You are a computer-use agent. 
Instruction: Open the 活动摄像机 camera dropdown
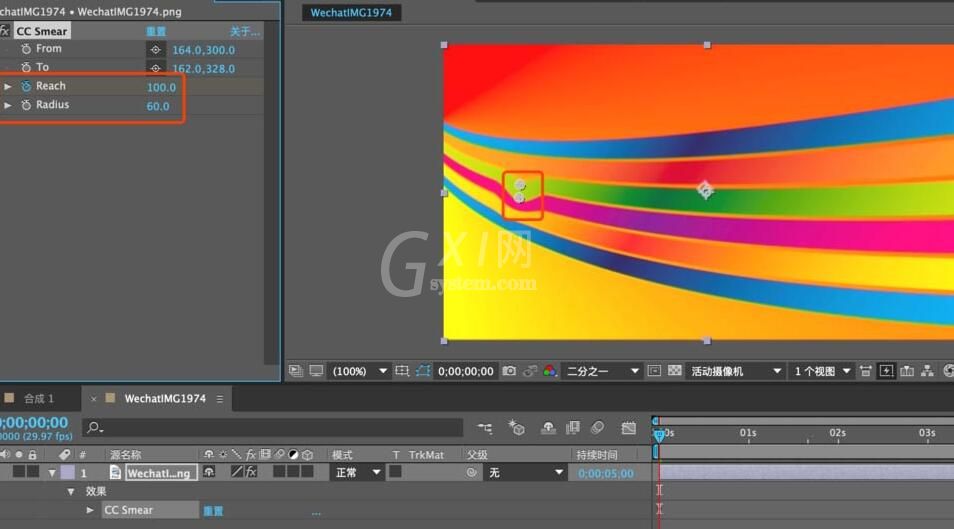735,371
